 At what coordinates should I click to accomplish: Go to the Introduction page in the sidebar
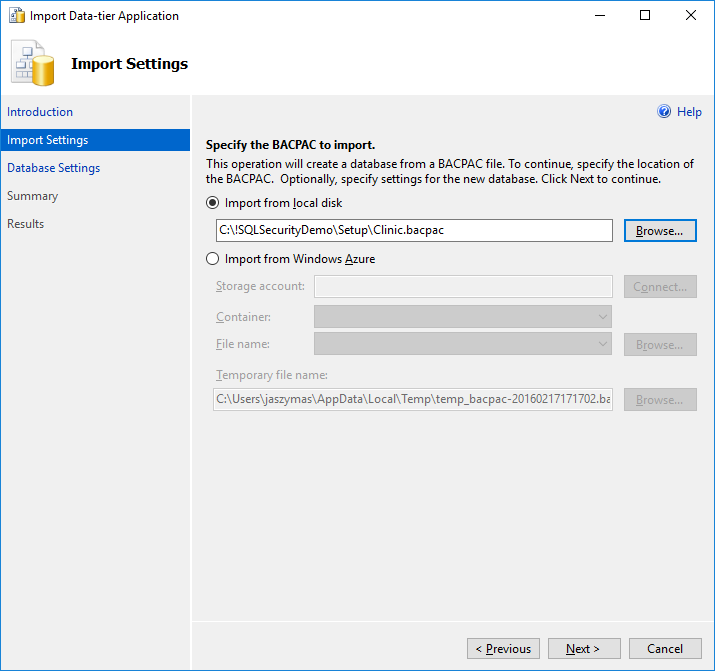point(40,112)
